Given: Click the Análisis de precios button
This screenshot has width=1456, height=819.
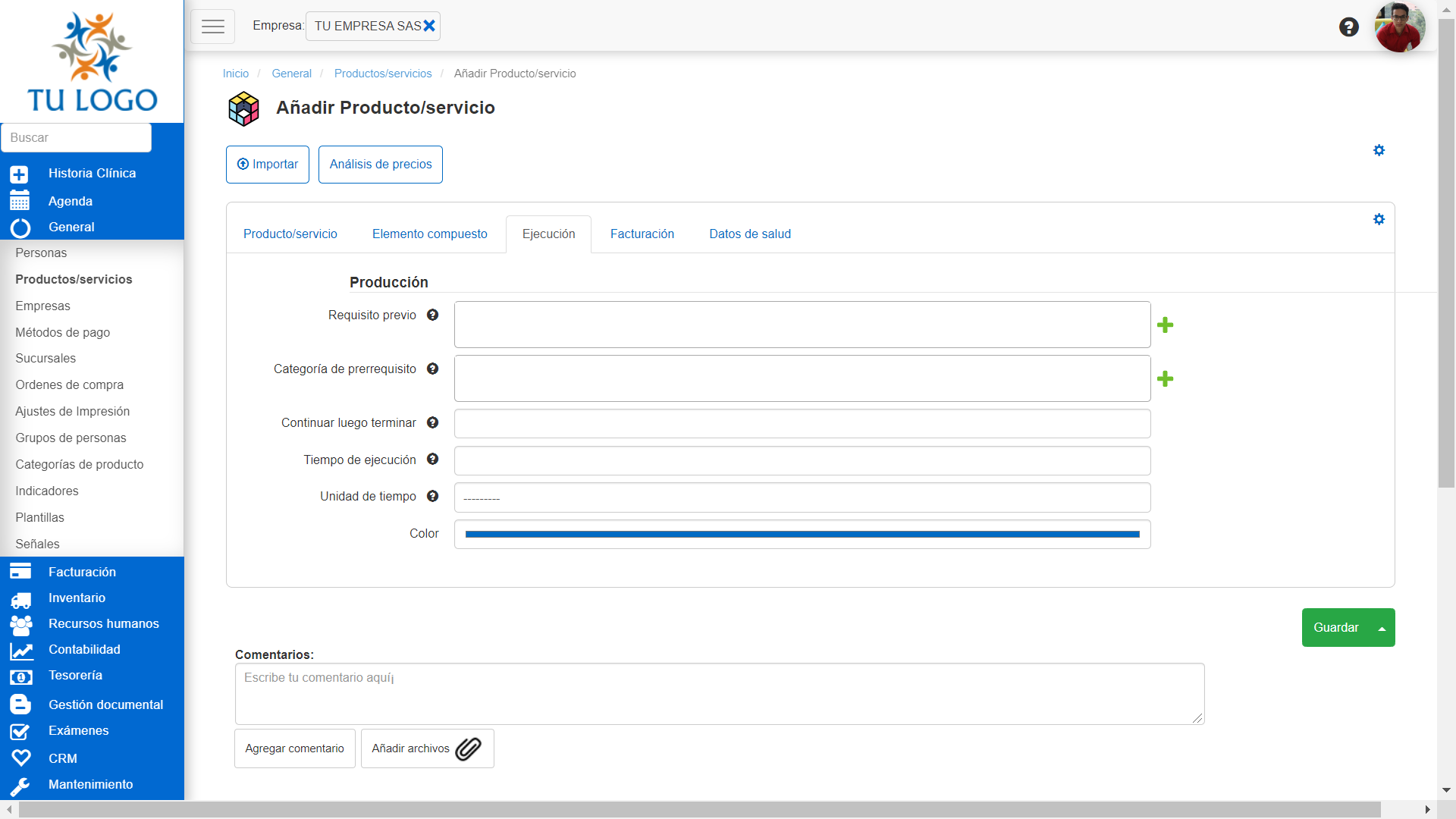Looking at the screenshot, I should click(380, 165).
